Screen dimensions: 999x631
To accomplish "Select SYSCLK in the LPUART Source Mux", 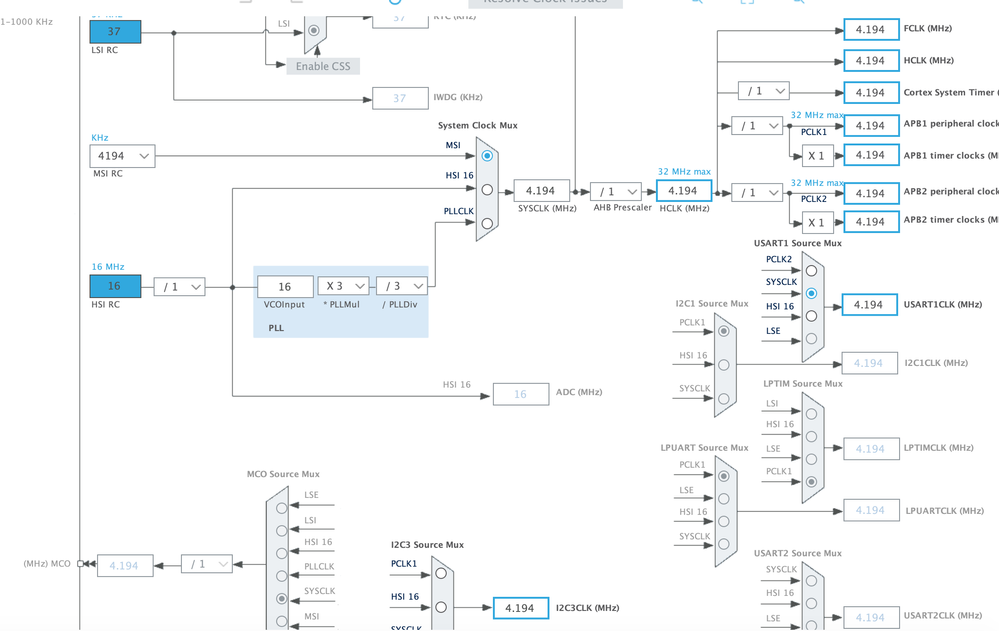I will point(724,544).
